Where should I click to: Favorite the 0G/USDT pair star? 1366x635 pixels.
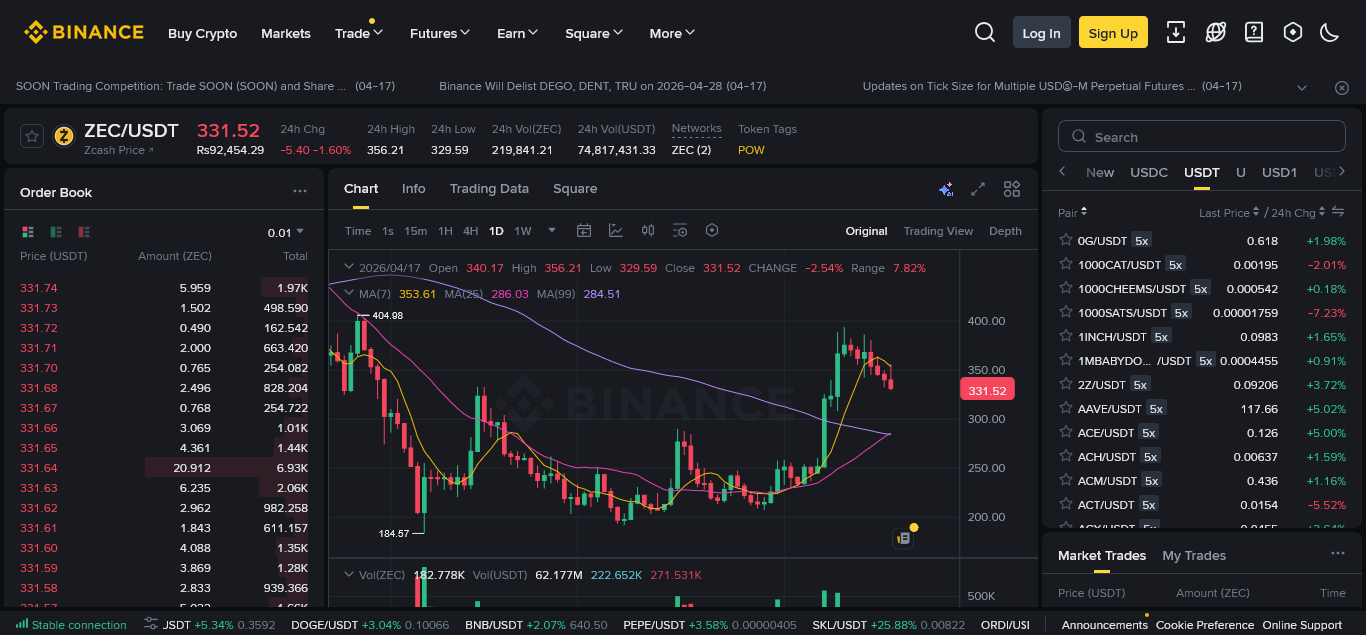pos(1065,241)
